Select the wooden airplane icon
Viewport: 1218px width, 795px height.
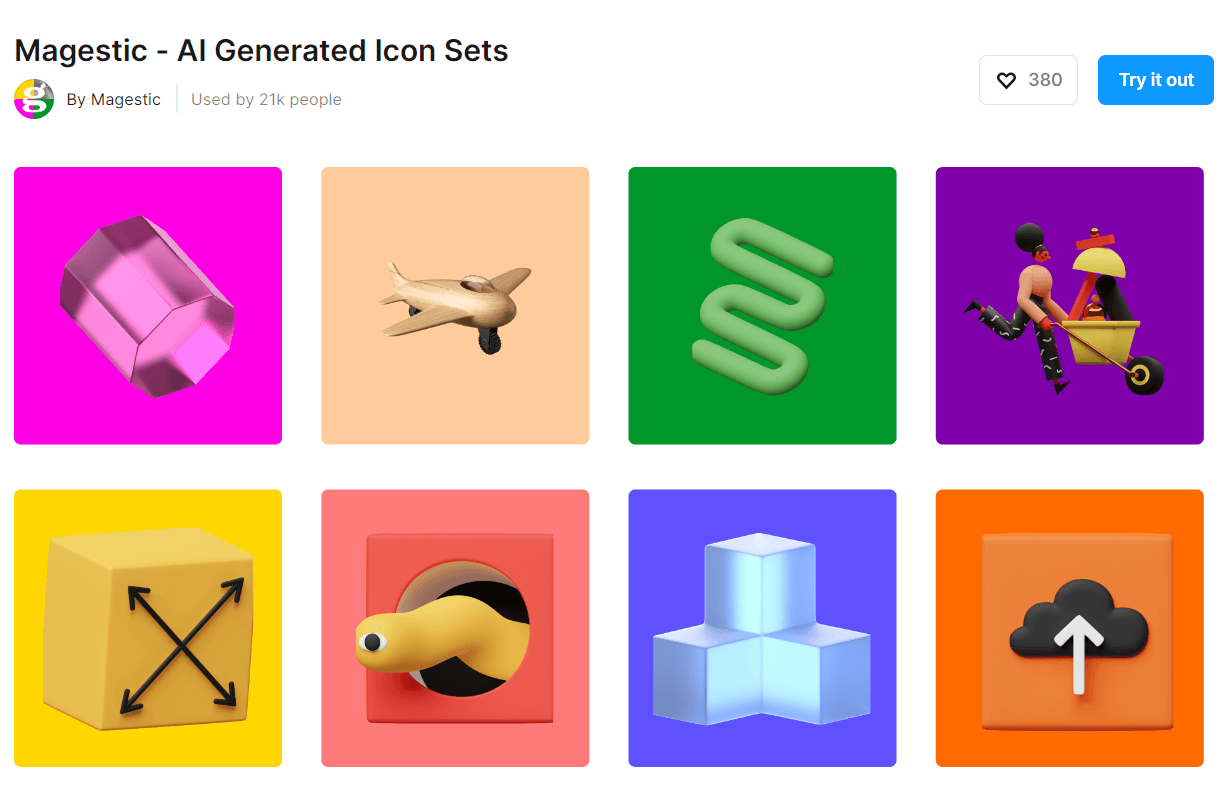coord(455,305)
